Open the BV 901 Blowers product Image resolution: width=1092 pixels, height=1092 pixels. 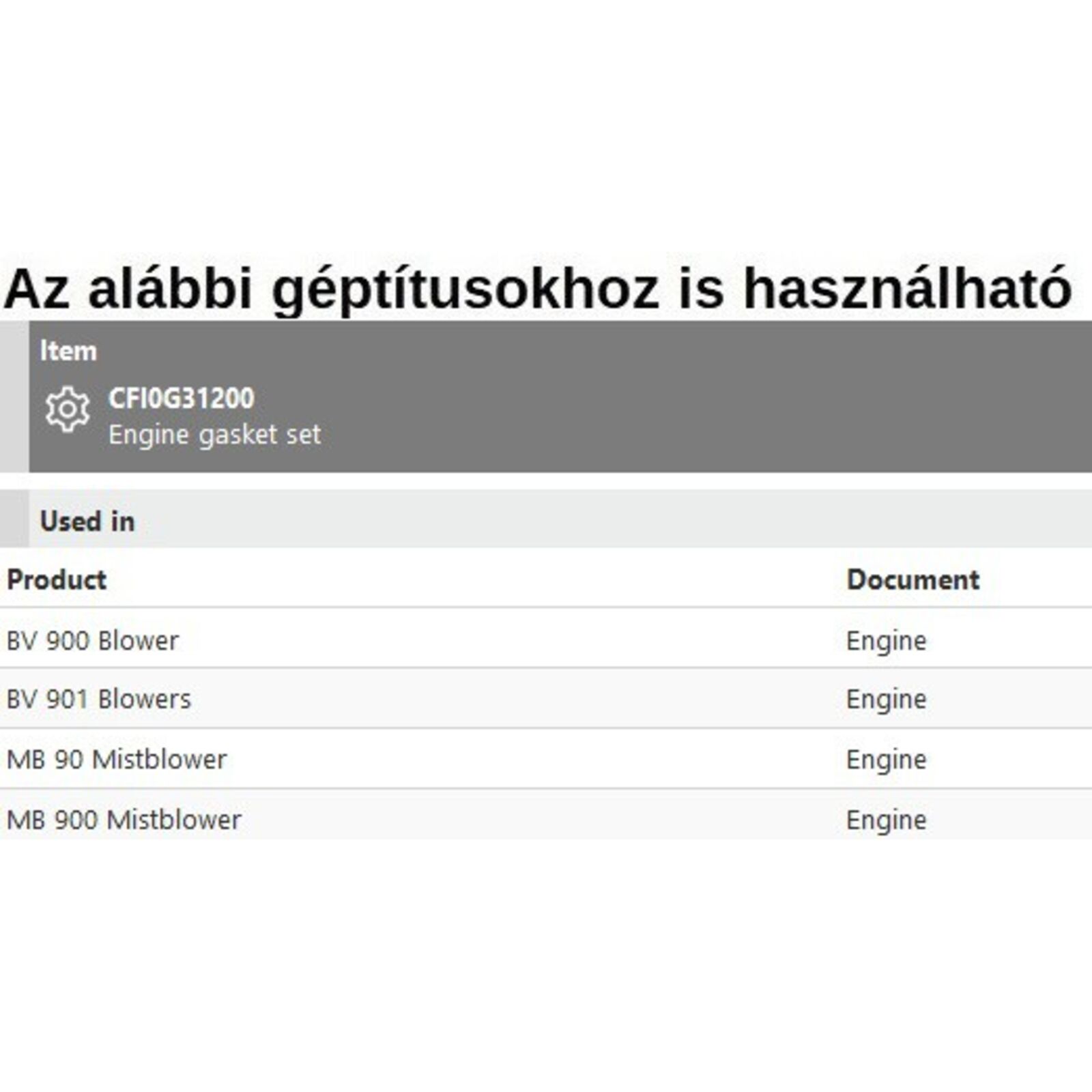point(99,699)
